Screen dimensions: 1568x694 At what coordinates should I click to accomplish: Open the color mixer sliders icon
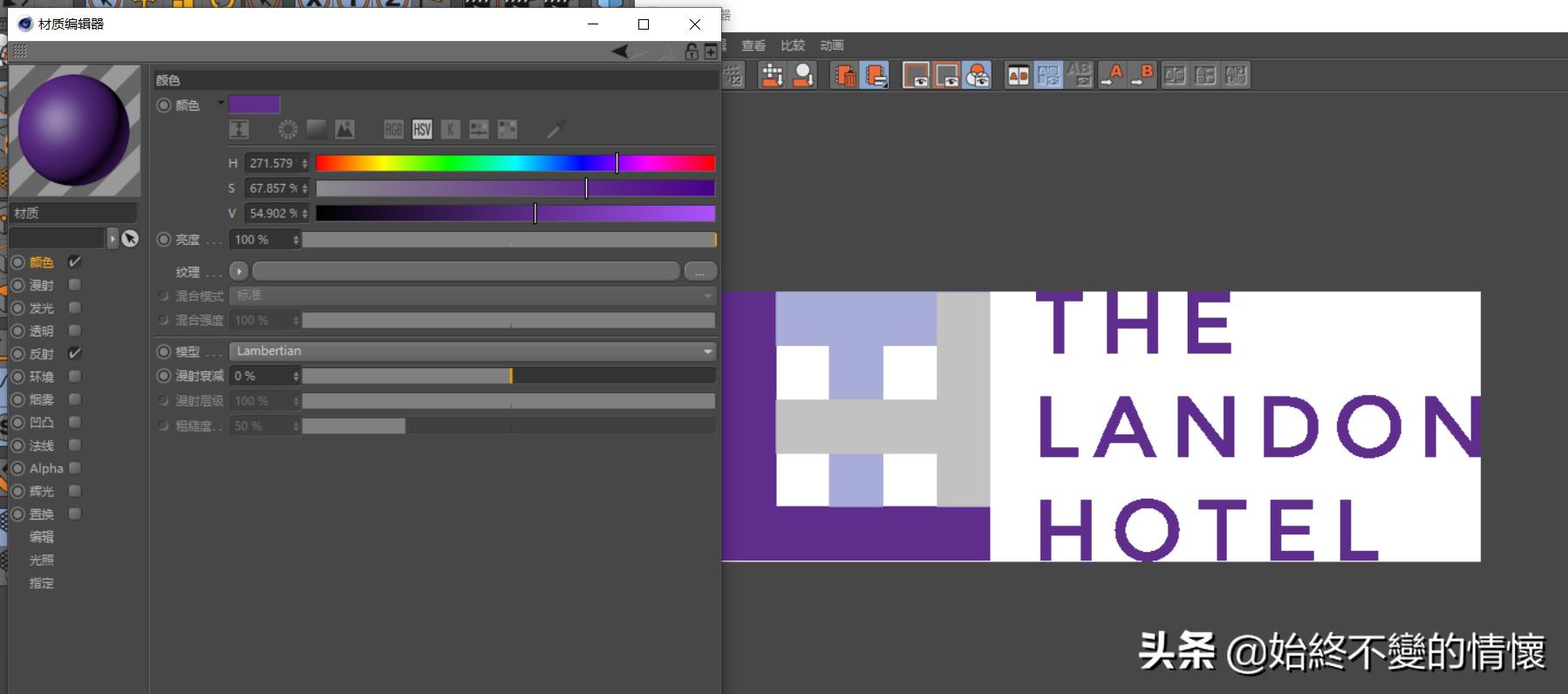(479, 130)
